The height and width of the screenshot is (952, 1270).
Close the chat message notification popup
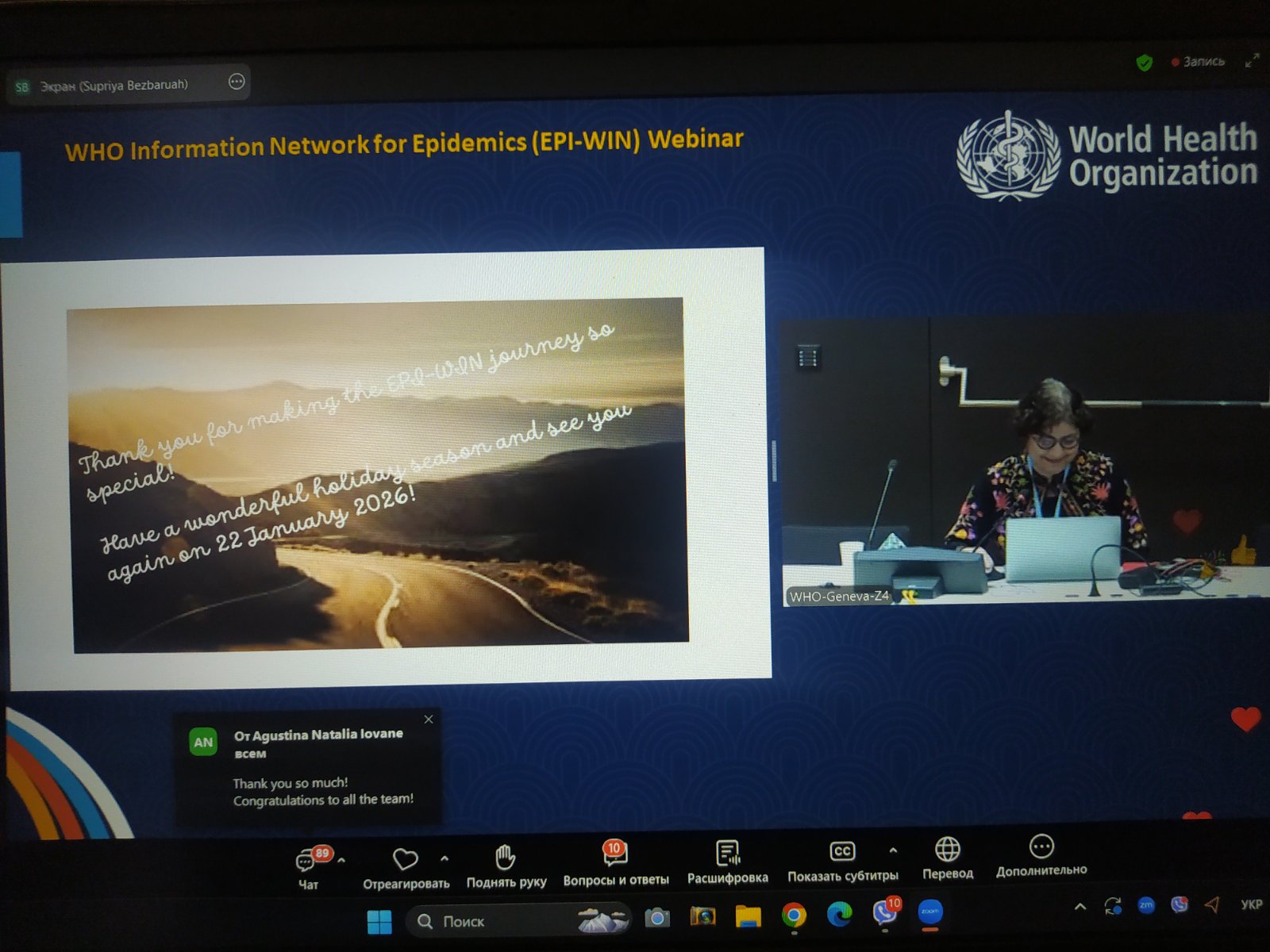click(429, 720)
